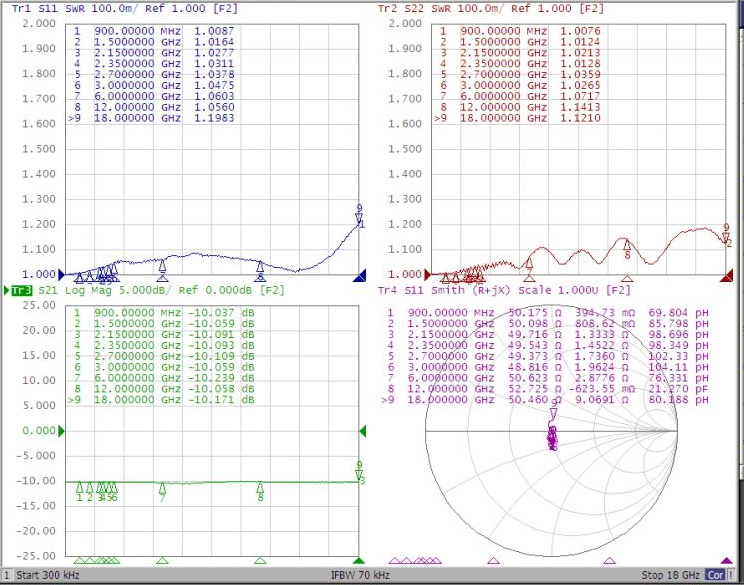Click the IFBW 70 kHz setting
This screenshot has height=585, width=744.
[362, 576]
